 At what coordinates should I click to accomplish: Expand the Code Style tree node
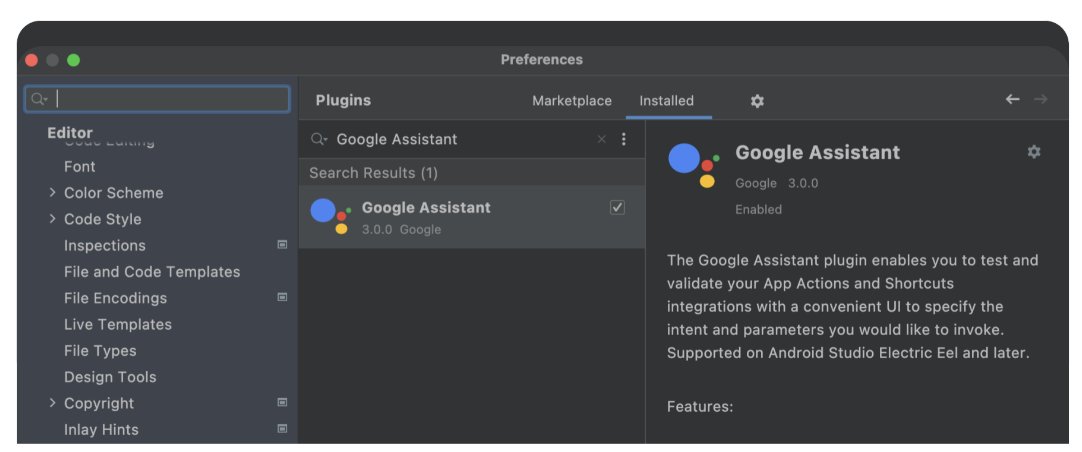click(52, 219)
